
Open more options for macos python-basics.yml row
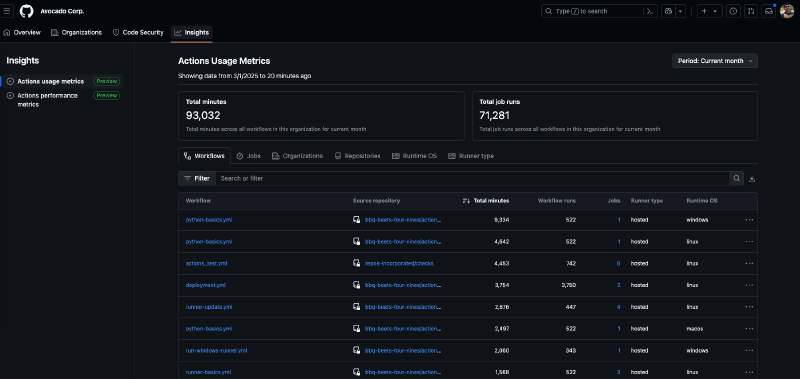click(749, 329)
